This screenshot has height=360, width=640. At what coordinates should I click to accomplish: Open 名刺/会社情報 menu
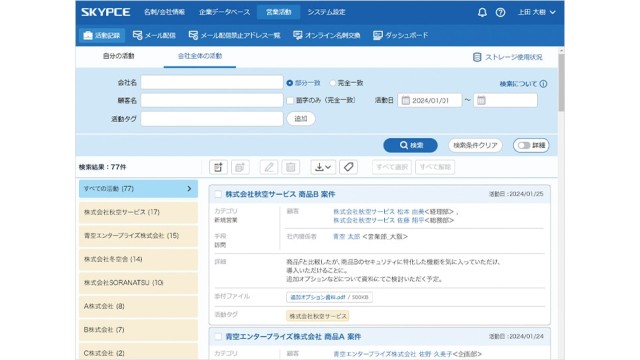pyautogui.click(x=164, y=12)
